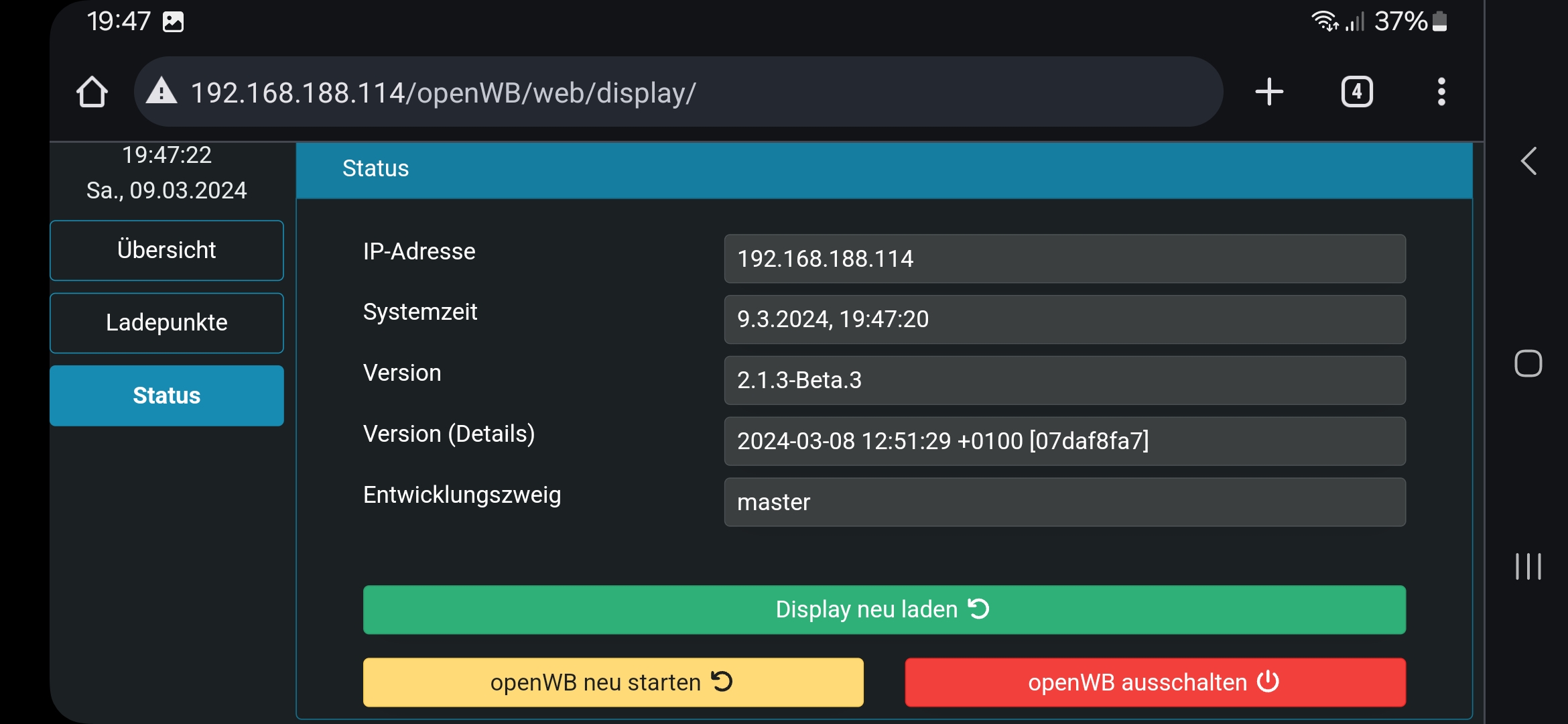The width and height of the screenshot is (1568, 724).
Task: Click the yellow openWB neu starten button
Action: 612,682
